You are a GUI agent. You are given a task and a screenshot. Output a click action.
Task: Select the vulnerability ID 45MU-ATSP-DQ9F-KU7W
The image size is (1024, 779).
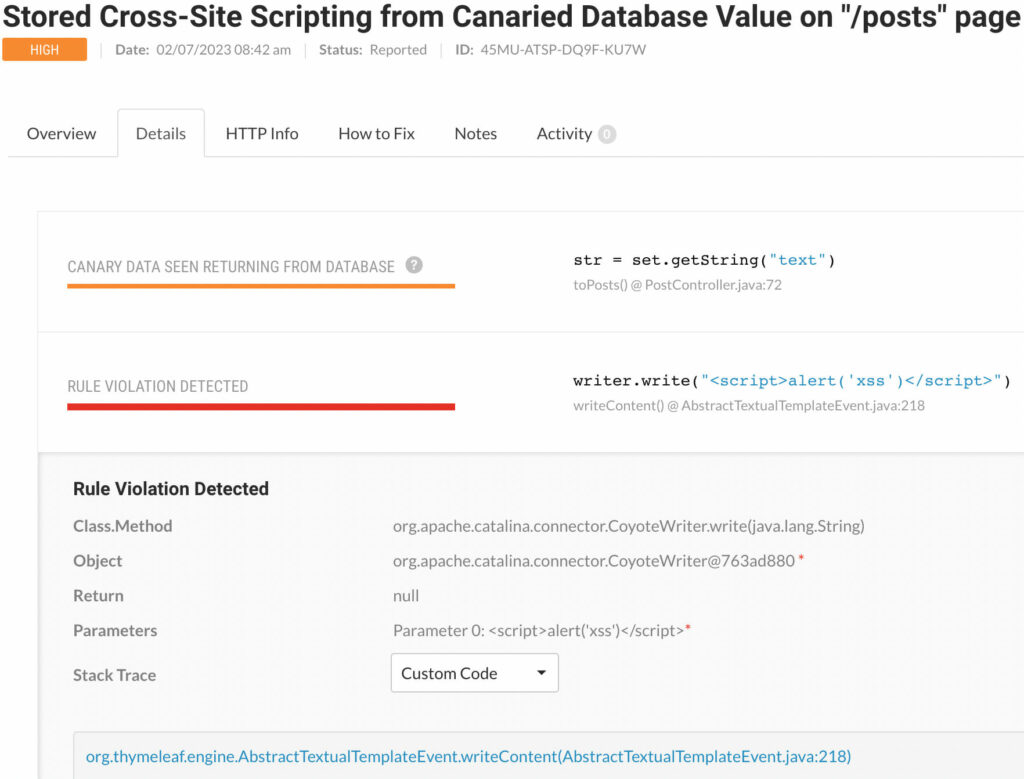pyautogui.click(x=563, y=50)
